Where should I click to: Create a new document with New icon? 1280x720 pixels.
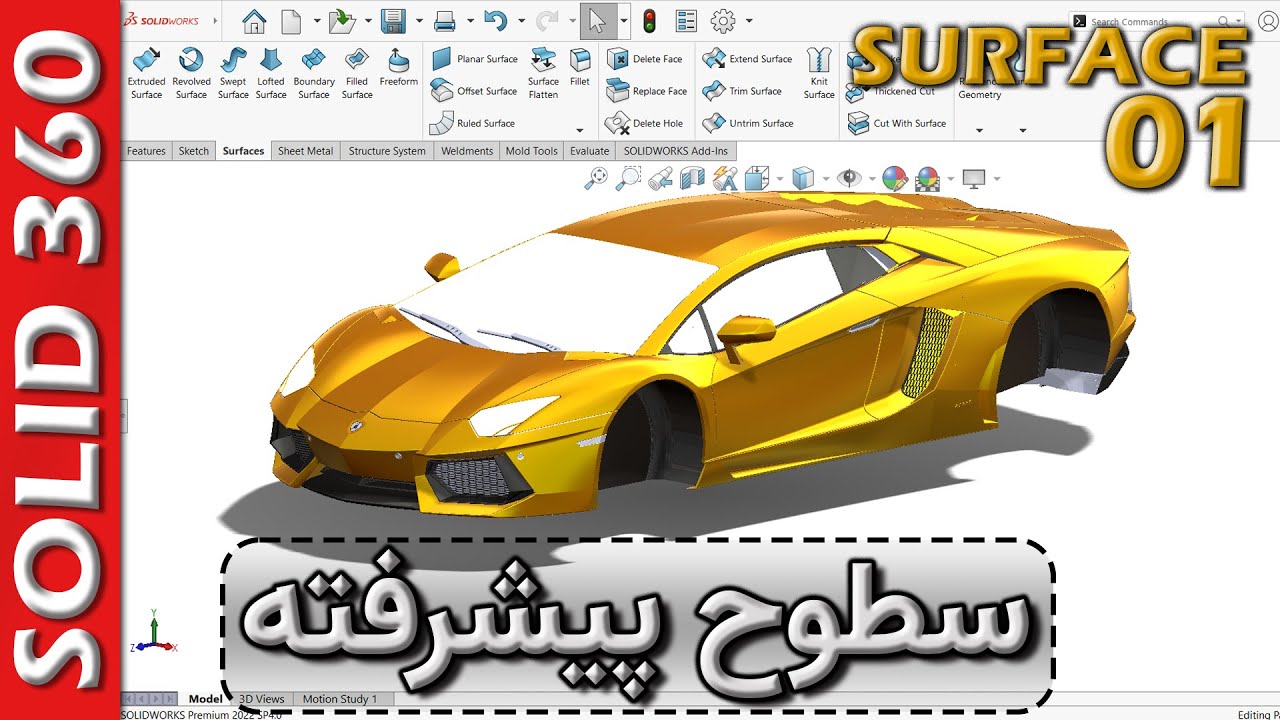click(291, 21)
